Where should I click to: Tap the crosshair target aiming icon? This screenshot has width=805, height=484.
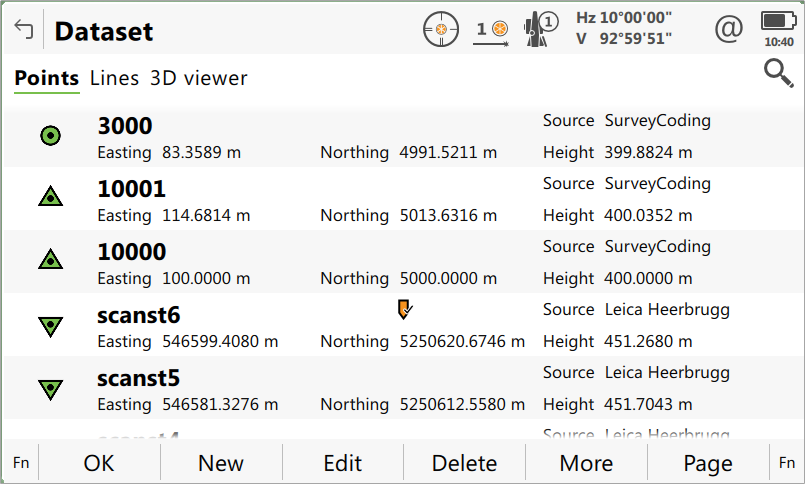tap(441, 30)
